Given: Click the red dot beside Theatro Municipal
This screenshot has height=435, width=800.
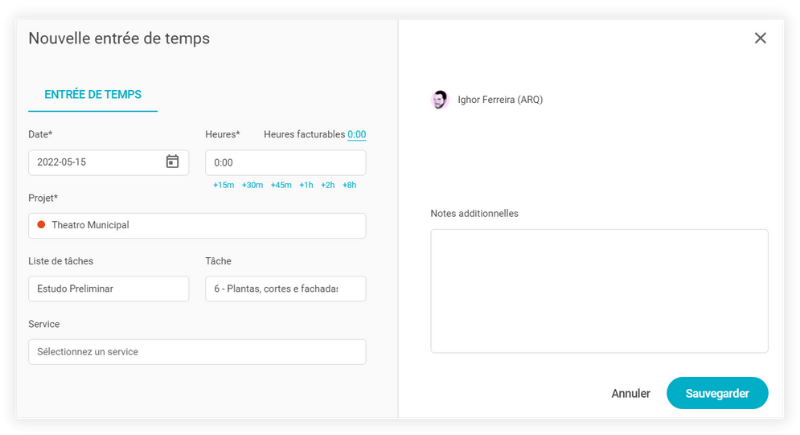Looking at the screenshot, I should point(41,225).
